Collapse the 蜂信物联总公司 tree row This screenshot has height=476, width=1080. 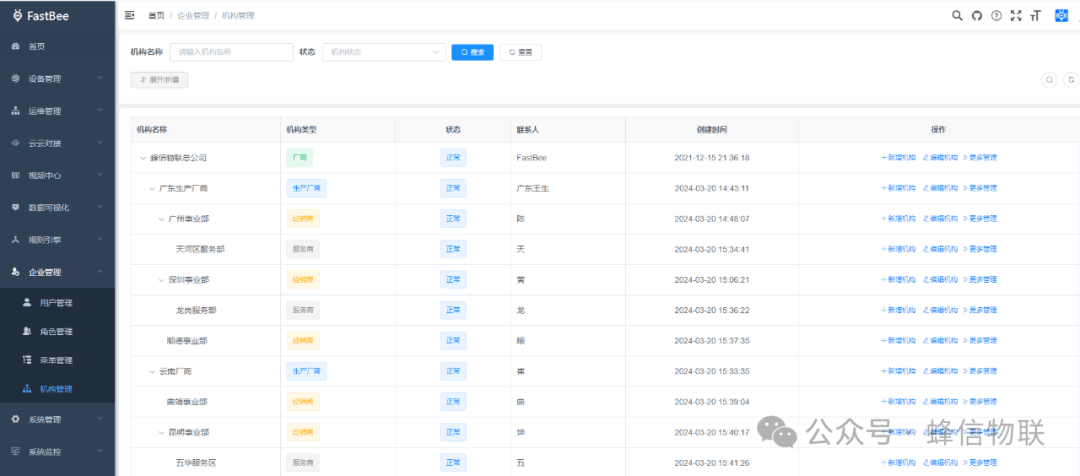tap(143, 158)
